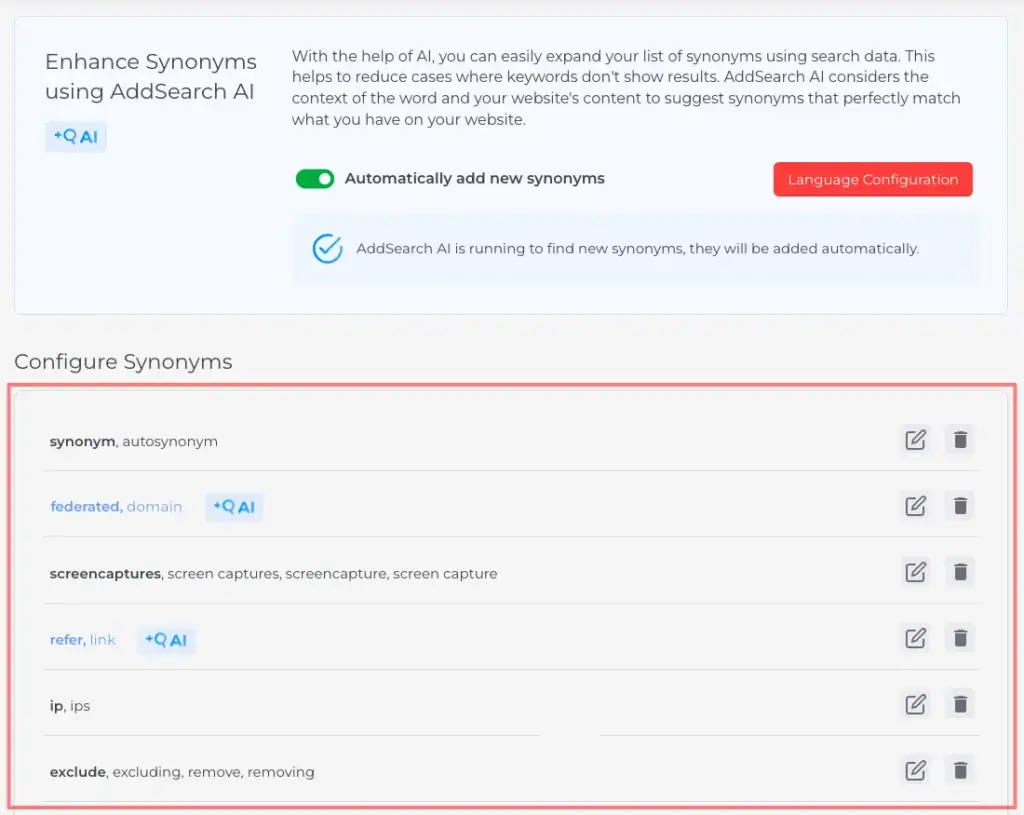This screenshot has height=815, width=1024.
Task: Delete the federated, domain synonym row
Action: 960,506
